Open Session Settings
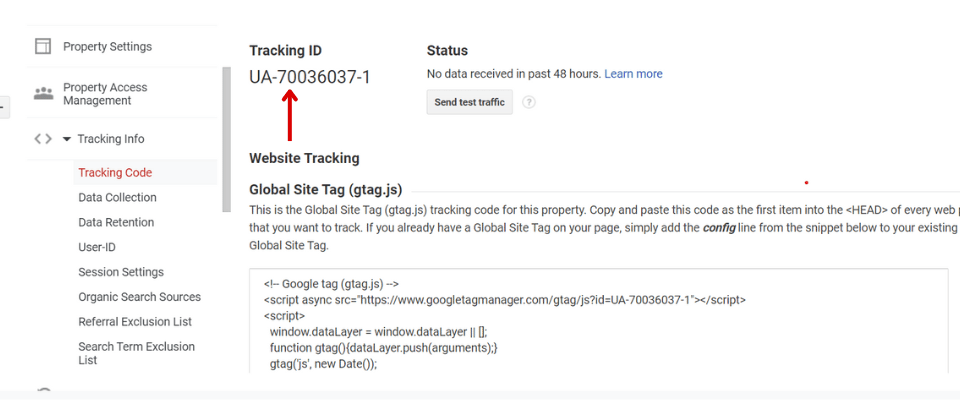 tap(121, 272)
